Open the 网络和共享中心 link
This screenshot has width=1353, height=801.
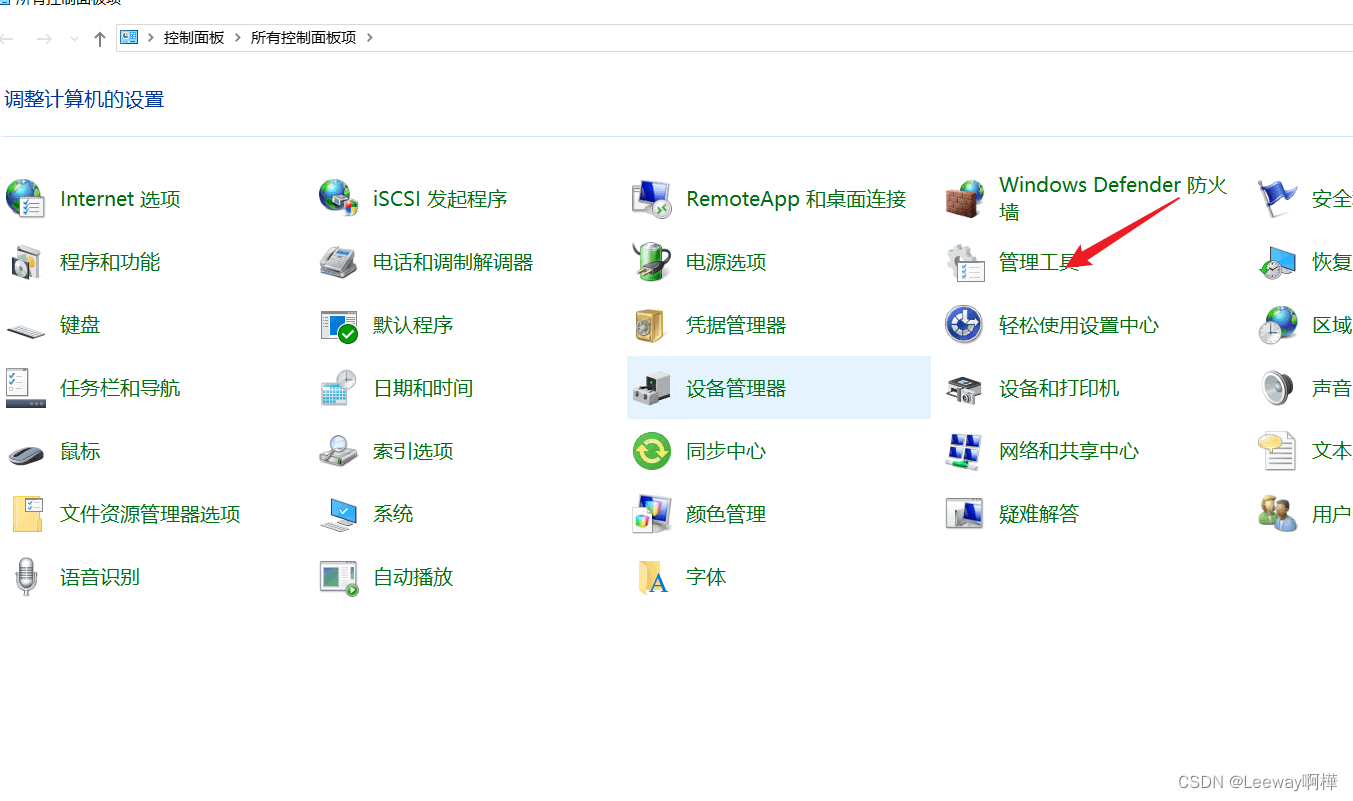click(x=1069, y=451)
